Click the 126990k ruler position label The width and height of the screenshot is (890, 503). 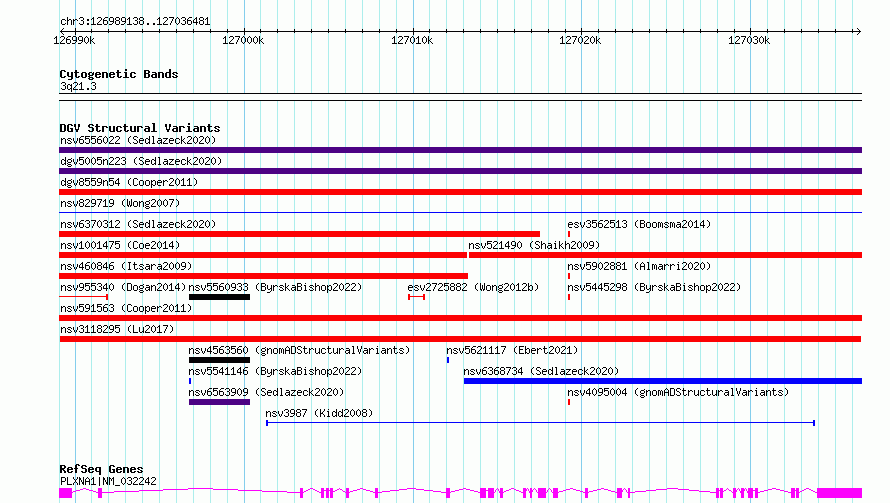coord(74,40)
